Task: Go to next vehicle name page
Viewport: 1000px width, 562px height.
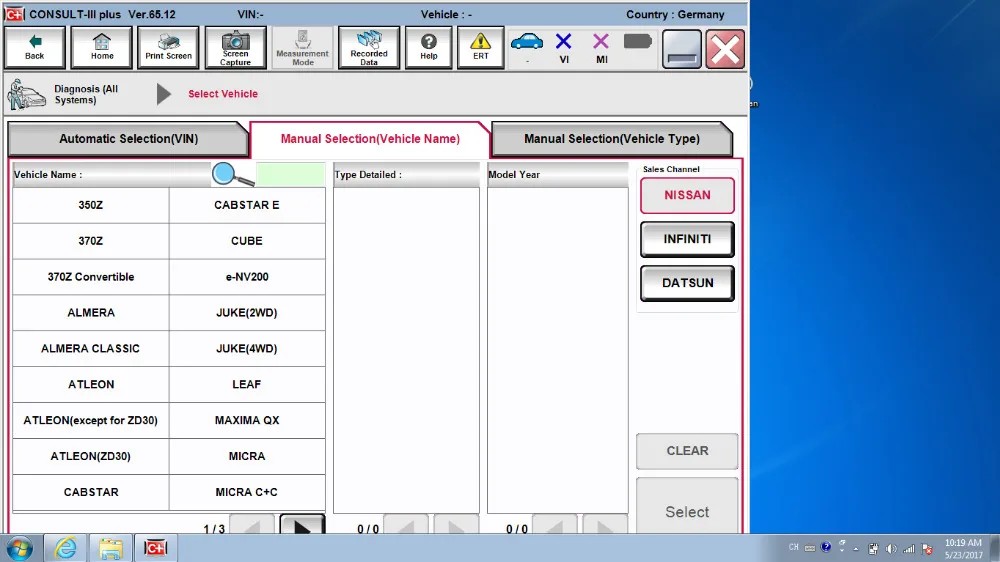Action: [x=302, y=524]
